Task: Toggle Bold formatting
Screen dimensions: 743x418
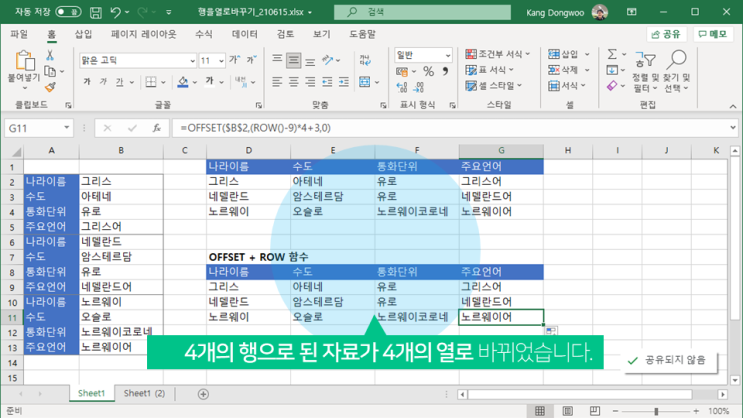Action: [x=87, y=82]
